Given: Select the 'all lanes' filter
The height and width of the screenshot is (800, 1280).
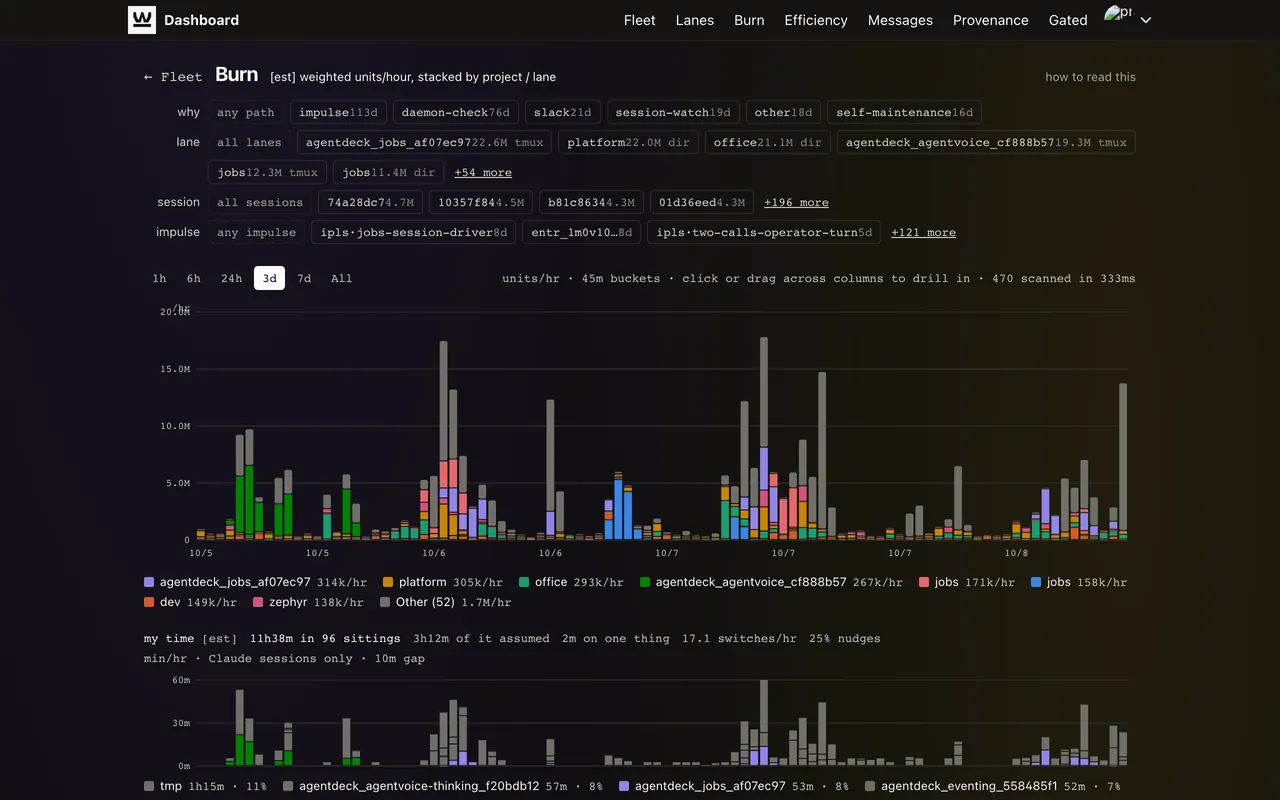Looking at the screenshot, I should pyautogui.click(x=249, y=142).
